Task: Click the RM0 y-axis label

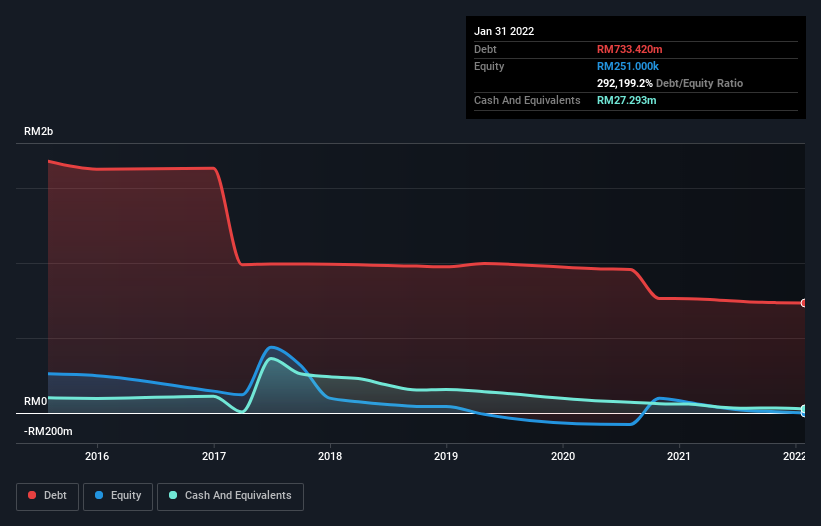Action: 35,401
